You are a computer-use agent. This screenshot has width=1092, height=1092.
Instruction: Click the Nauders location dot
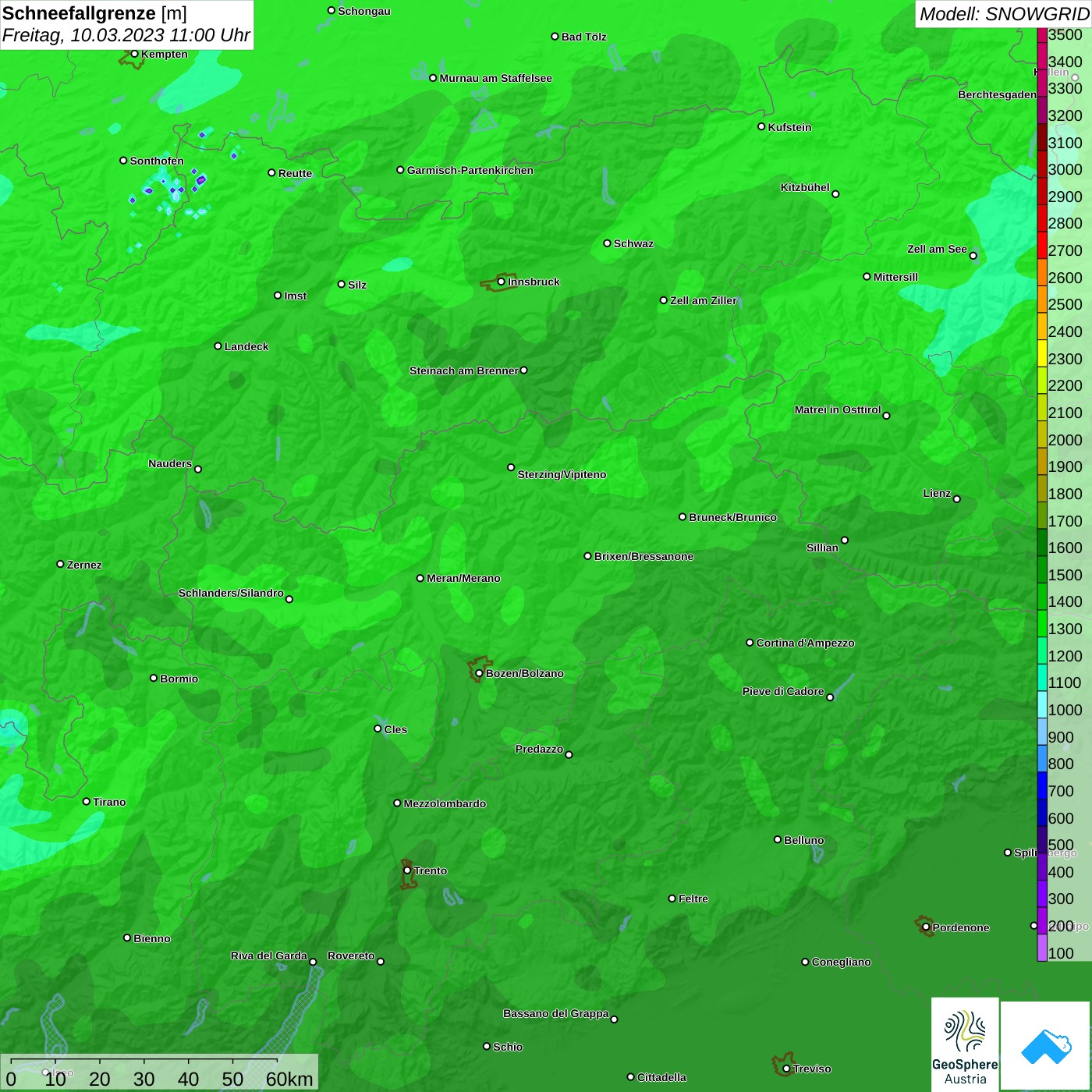[198, 470]
